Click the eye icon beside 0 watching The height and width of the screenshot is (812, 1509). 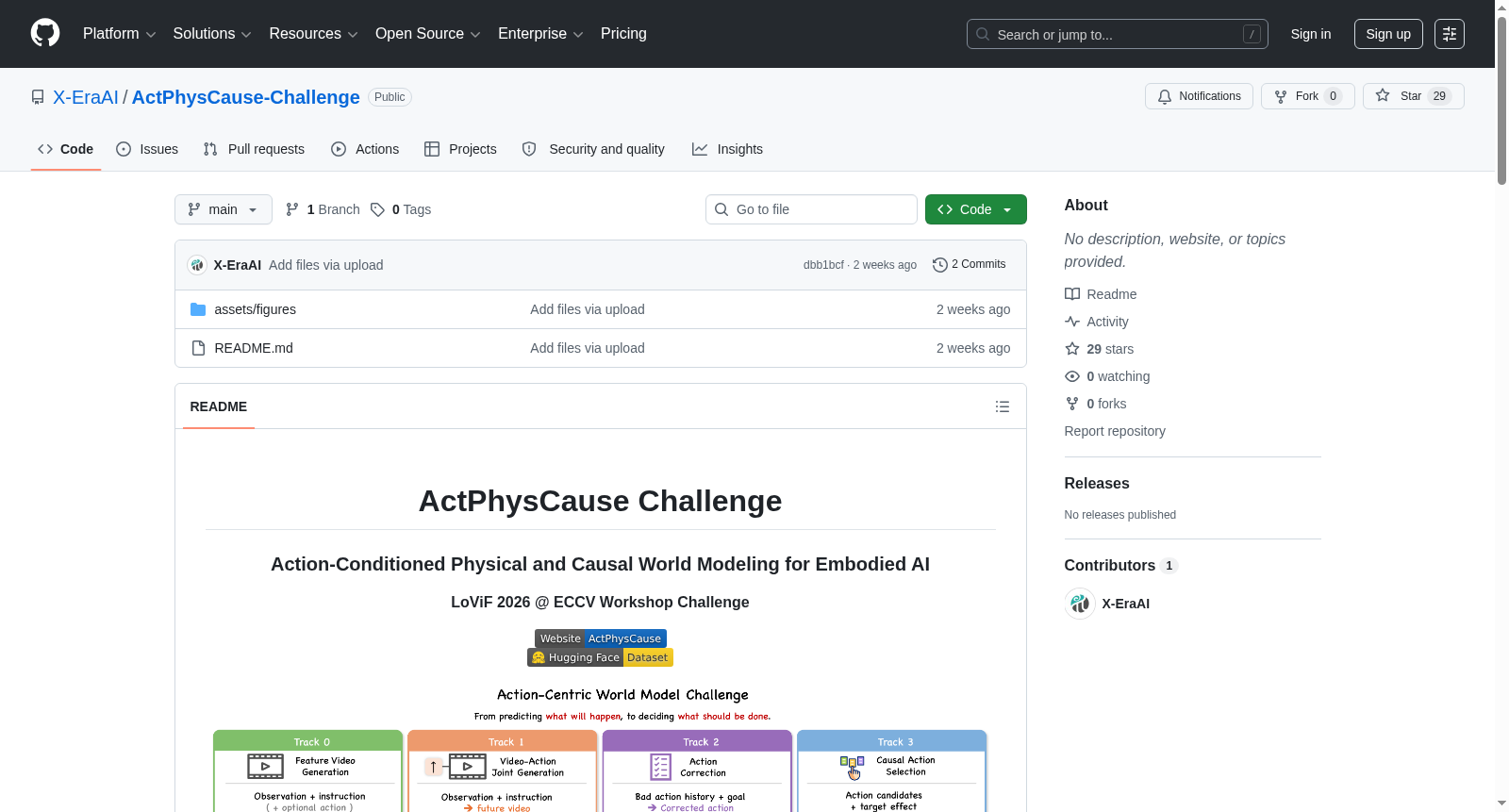coord(1072,376)
